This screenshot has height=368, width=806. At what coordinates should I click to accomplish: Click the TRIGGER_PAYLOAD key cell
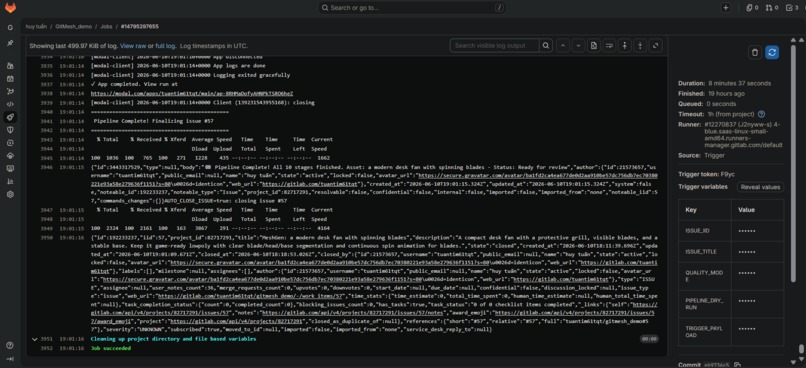click(704, 332)
